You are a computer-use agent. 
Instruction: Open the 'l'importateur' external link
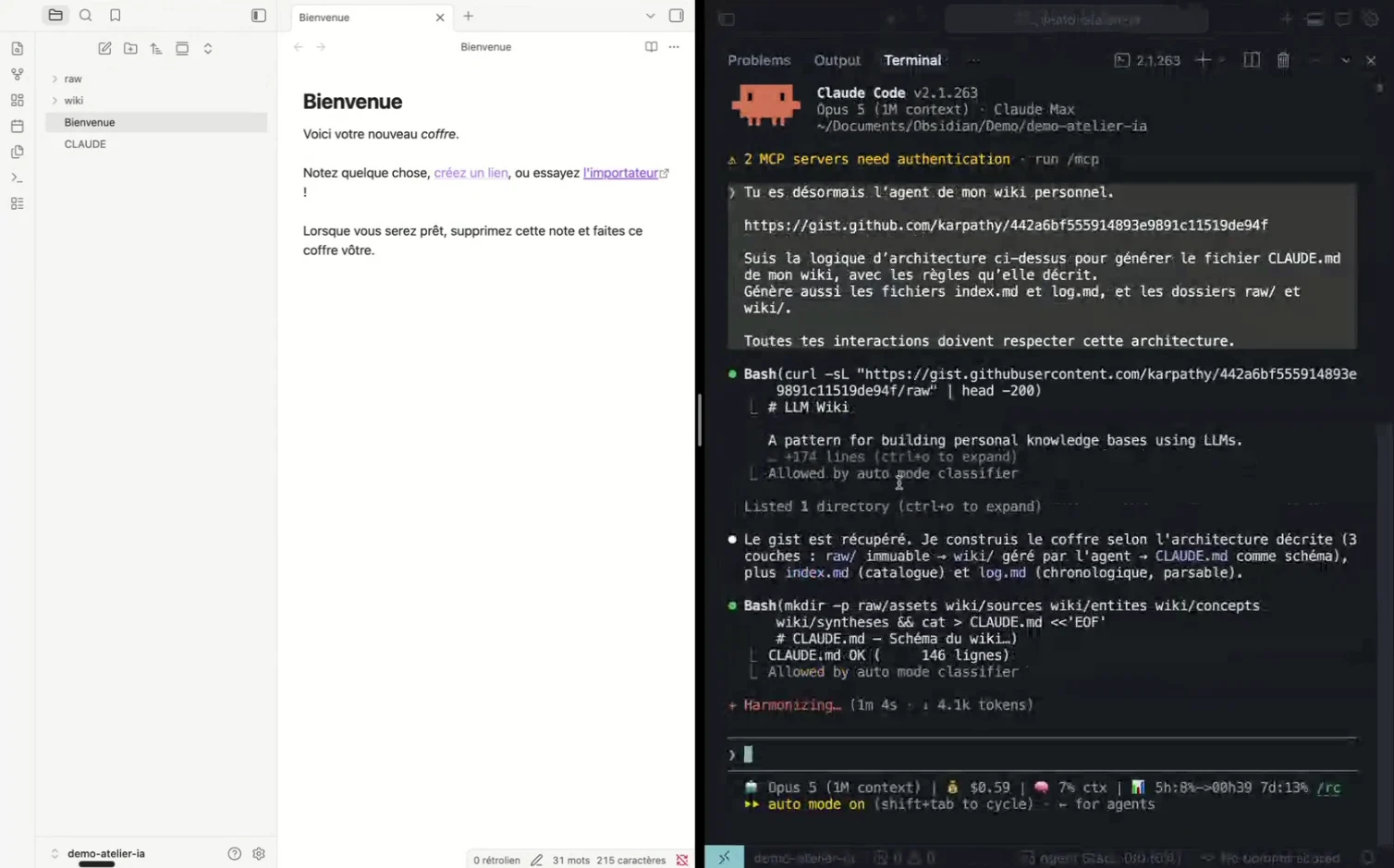(x=626, y=173)
